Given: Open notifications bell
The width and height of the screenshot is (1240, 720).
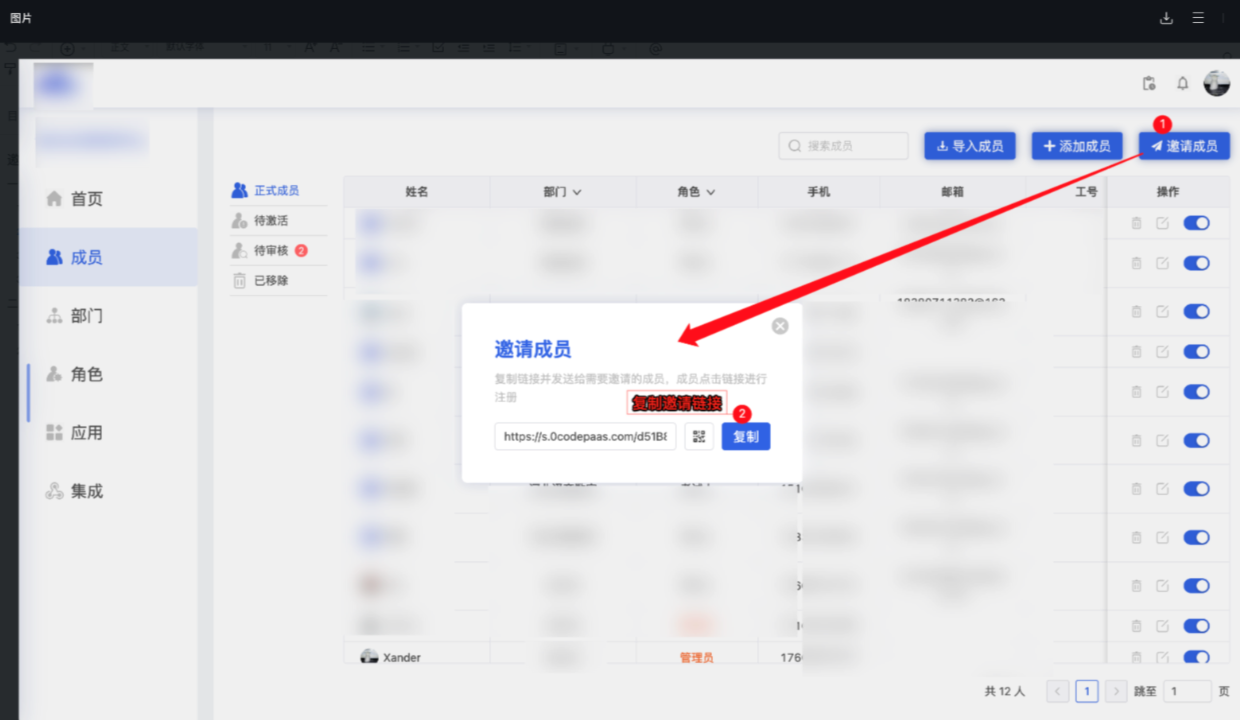Looking at the screenshot, I should (1182, 84).
